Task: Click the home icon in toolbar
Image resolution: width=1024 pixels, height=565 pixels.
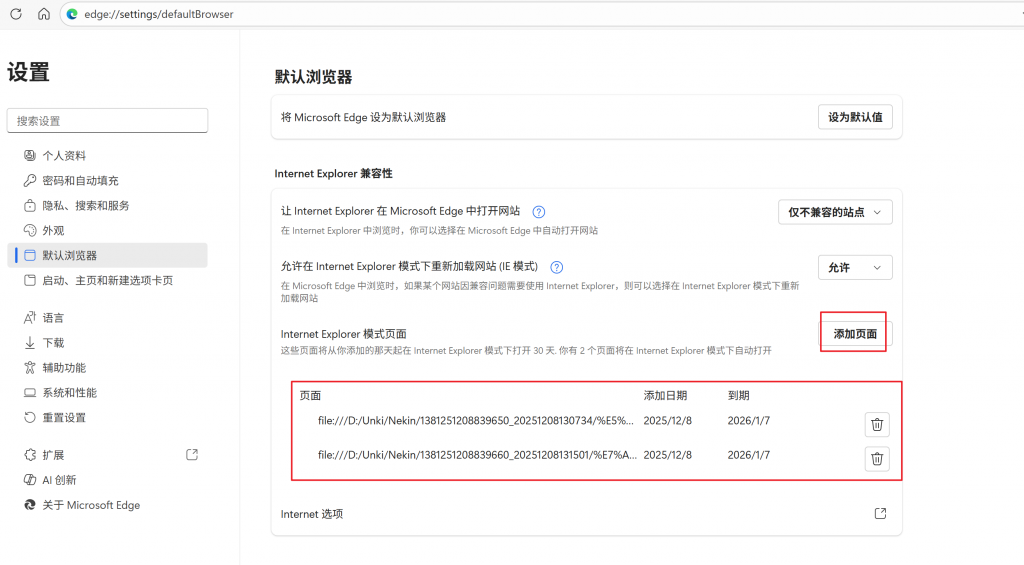Action: (x=44, y=14)
